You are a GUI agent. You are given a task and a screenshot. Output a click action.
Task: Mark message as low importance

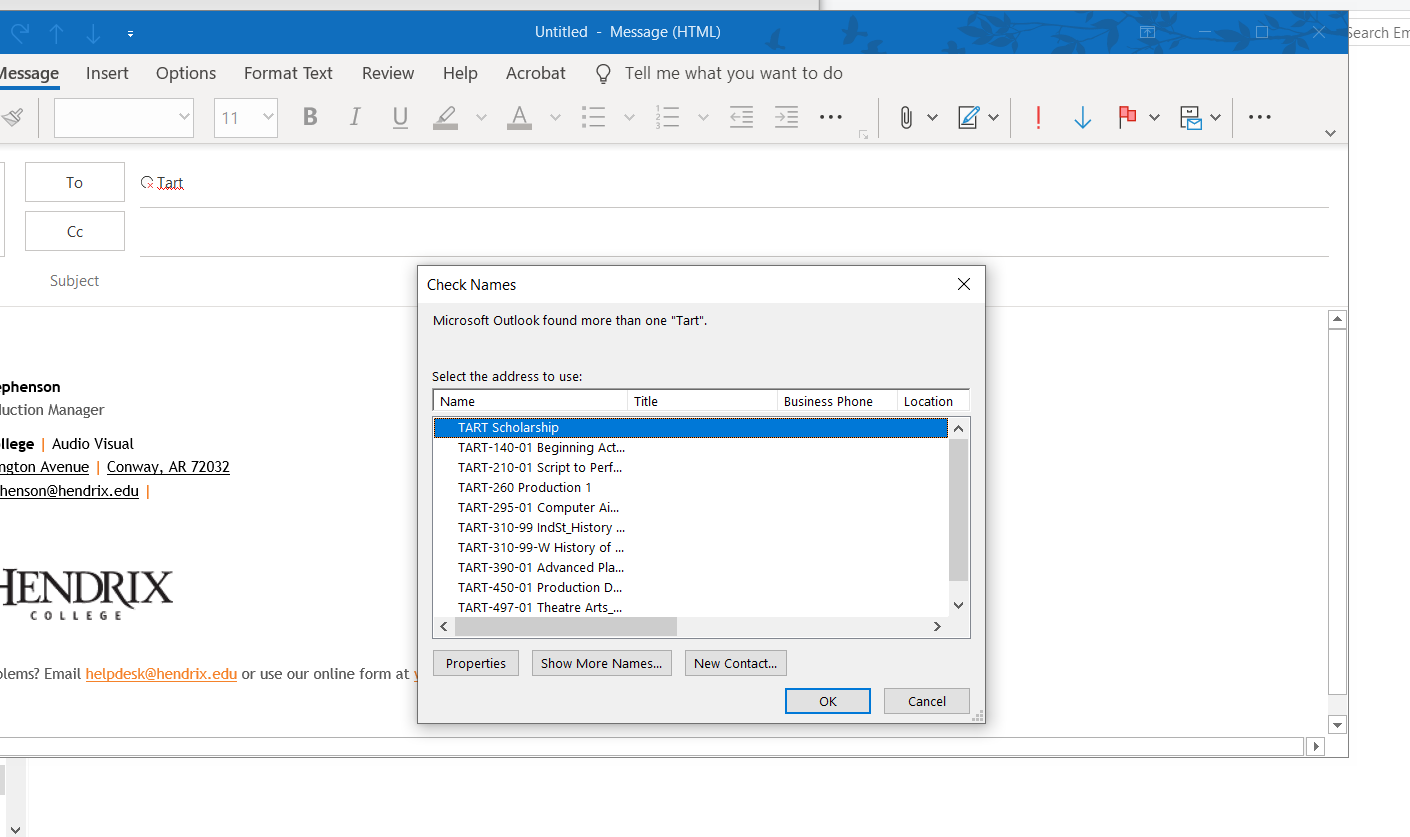click(1082, 118)
